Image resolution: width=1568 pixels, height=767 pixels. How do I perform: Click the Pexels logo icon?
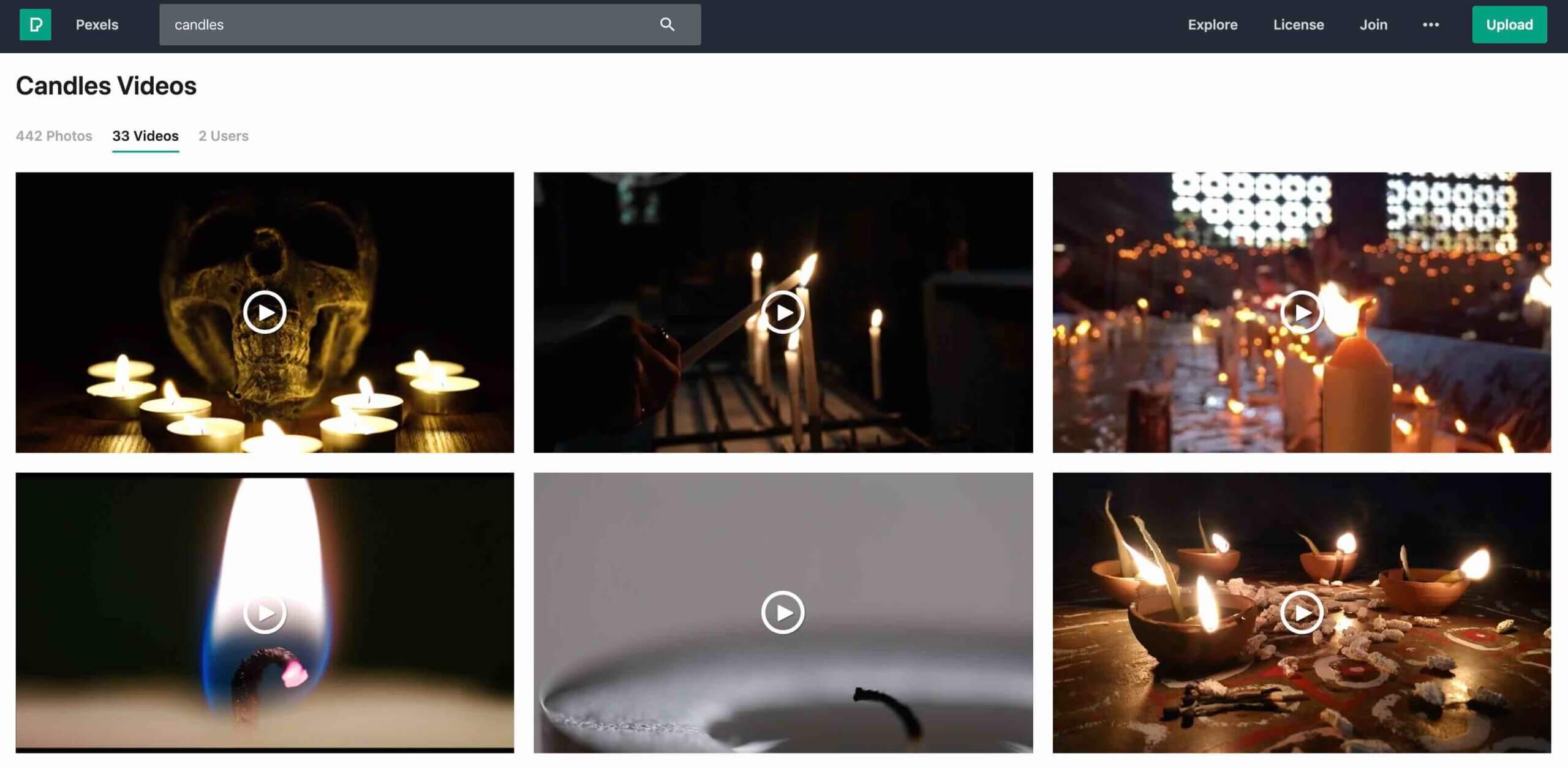coord(35,24)
